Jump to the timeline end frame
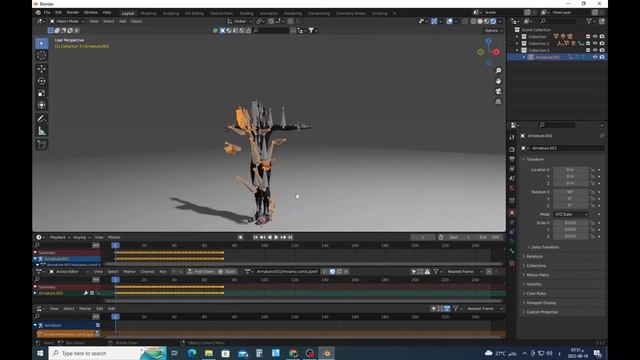This screenshot has width=640, height=360. (290, 237)
